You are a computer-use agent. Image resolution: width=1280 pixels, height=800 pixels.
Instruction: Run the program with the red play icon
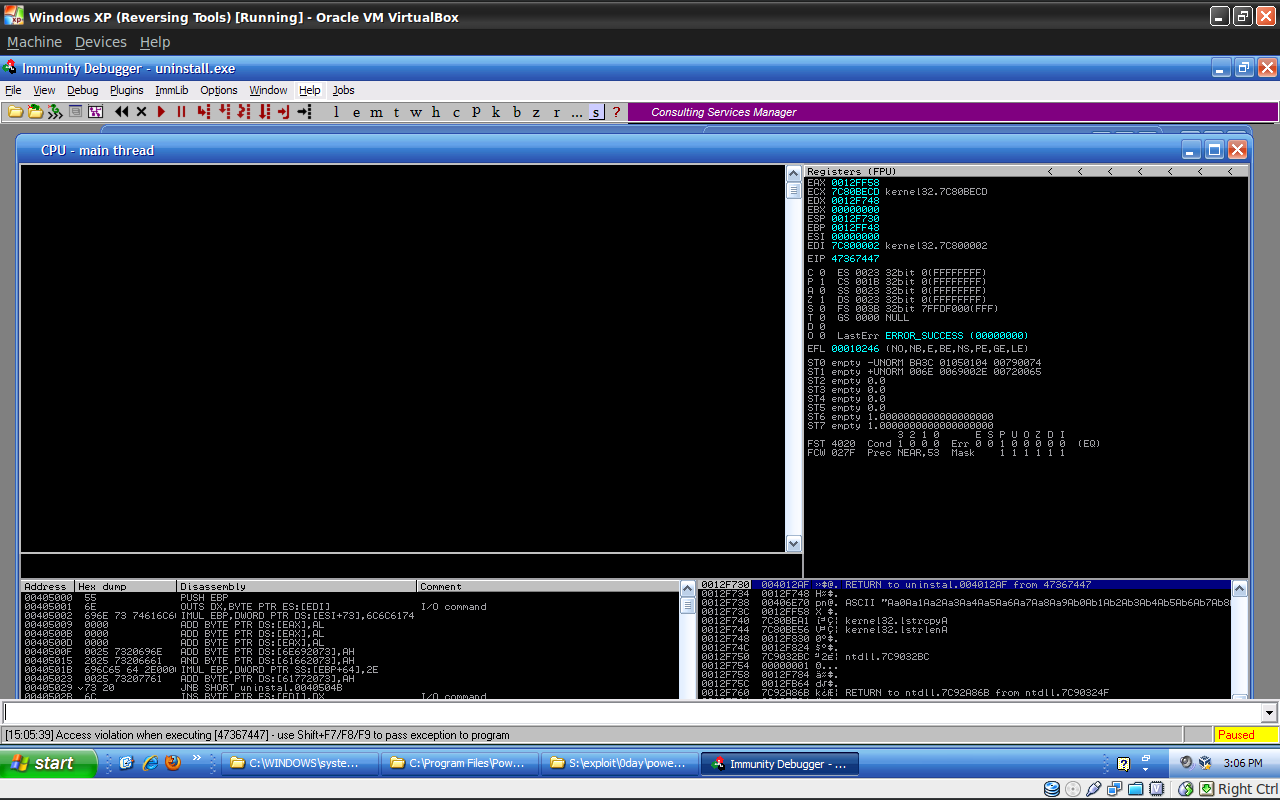click(x=161, y=112)
